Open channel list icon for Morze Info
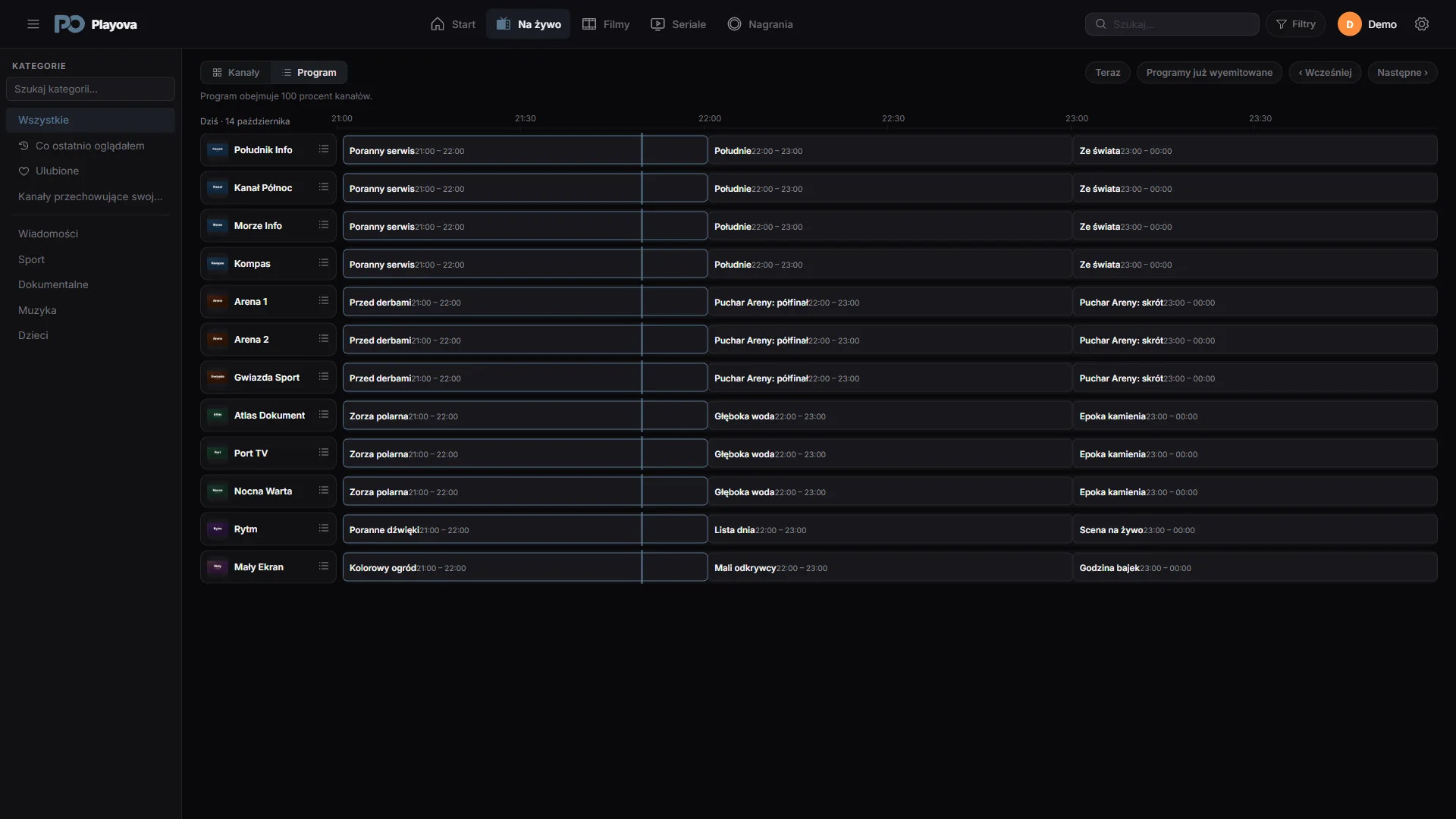 324,225
